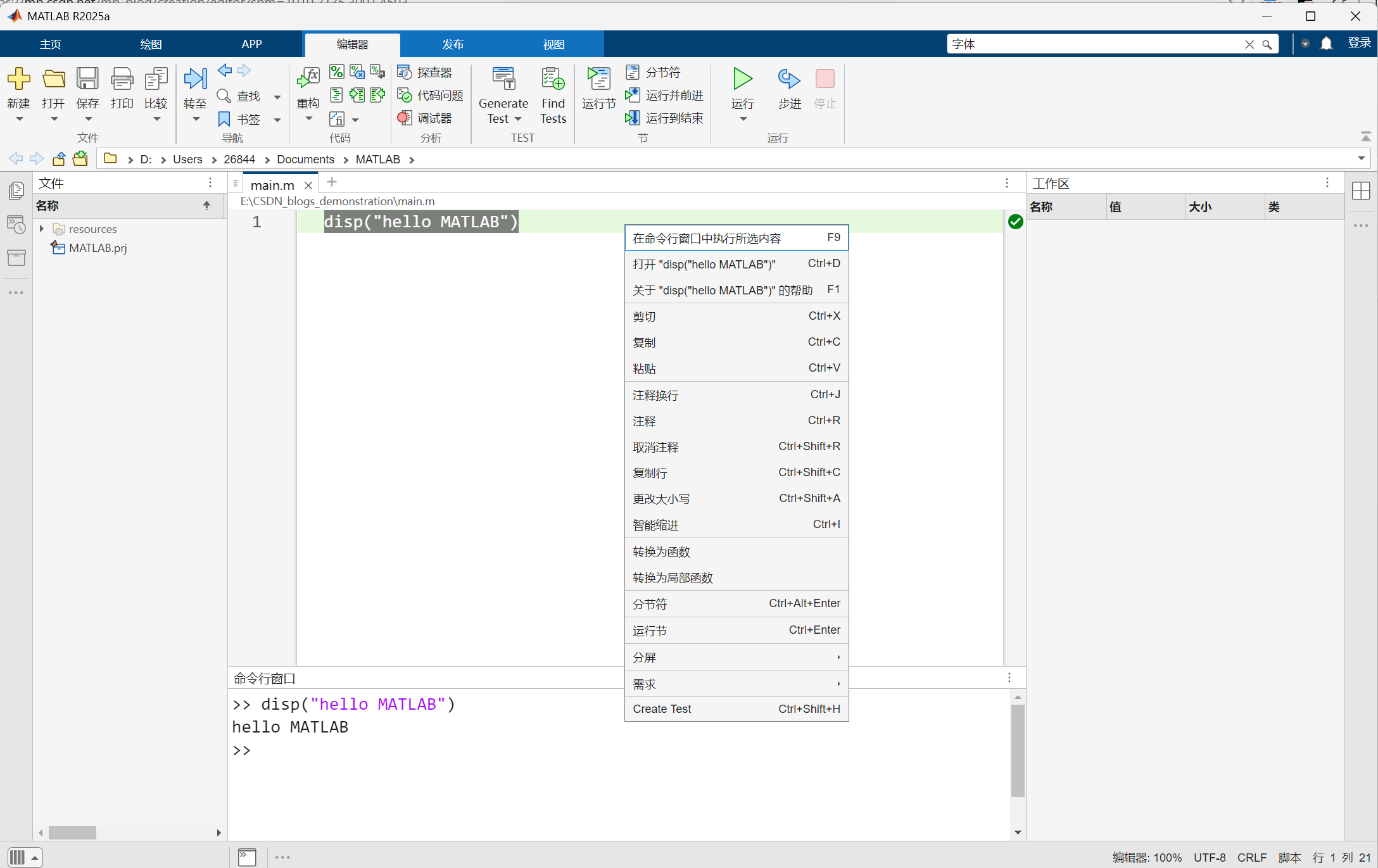This screenshot has width=1378, height=868.
Task: Click the Print (打印) icon
Action: tap(122, 79)
